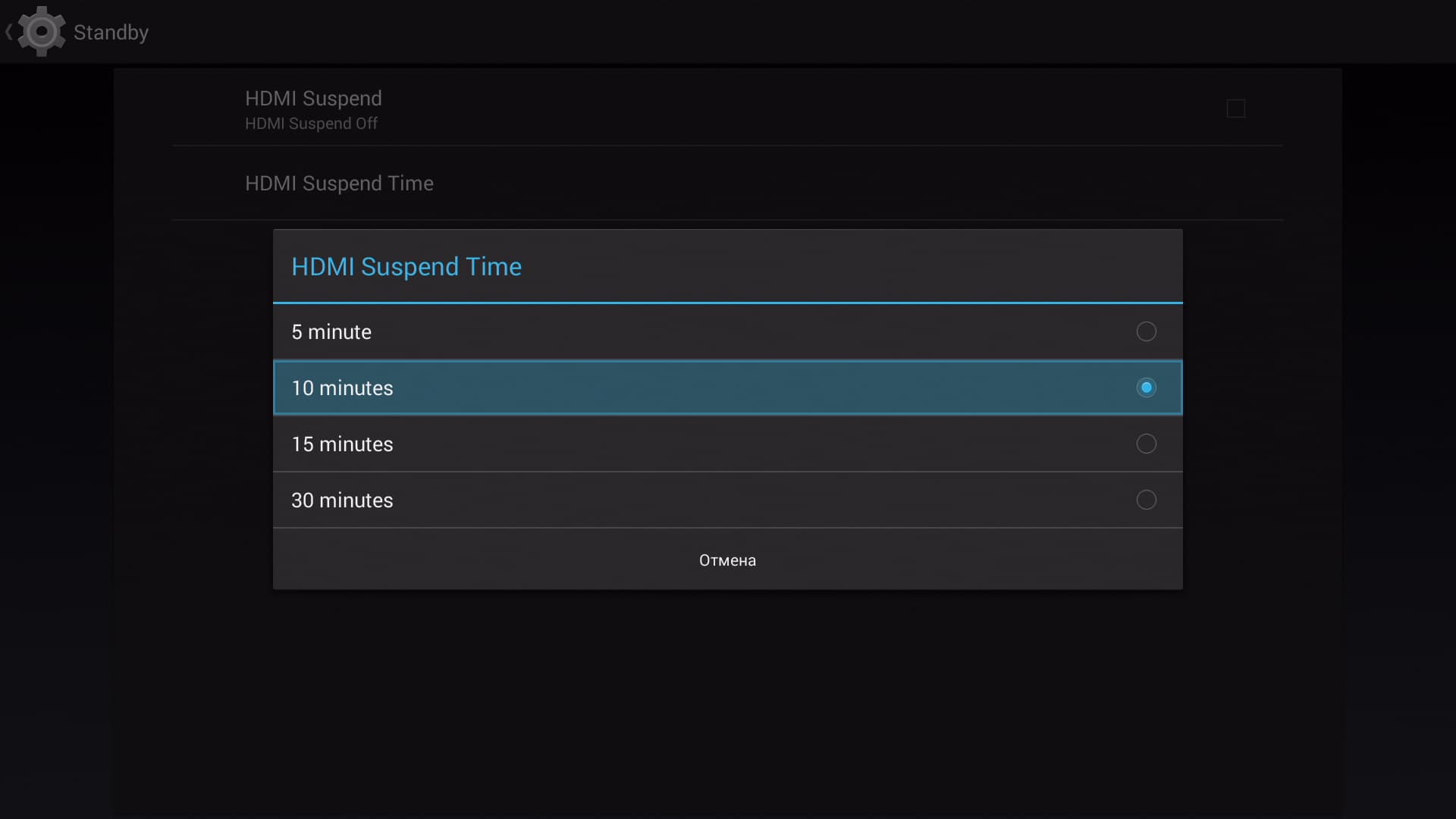Screen dimensions: 1456x819
Task: Click the blue divider under the dialog title
Action: pos(727,303)
